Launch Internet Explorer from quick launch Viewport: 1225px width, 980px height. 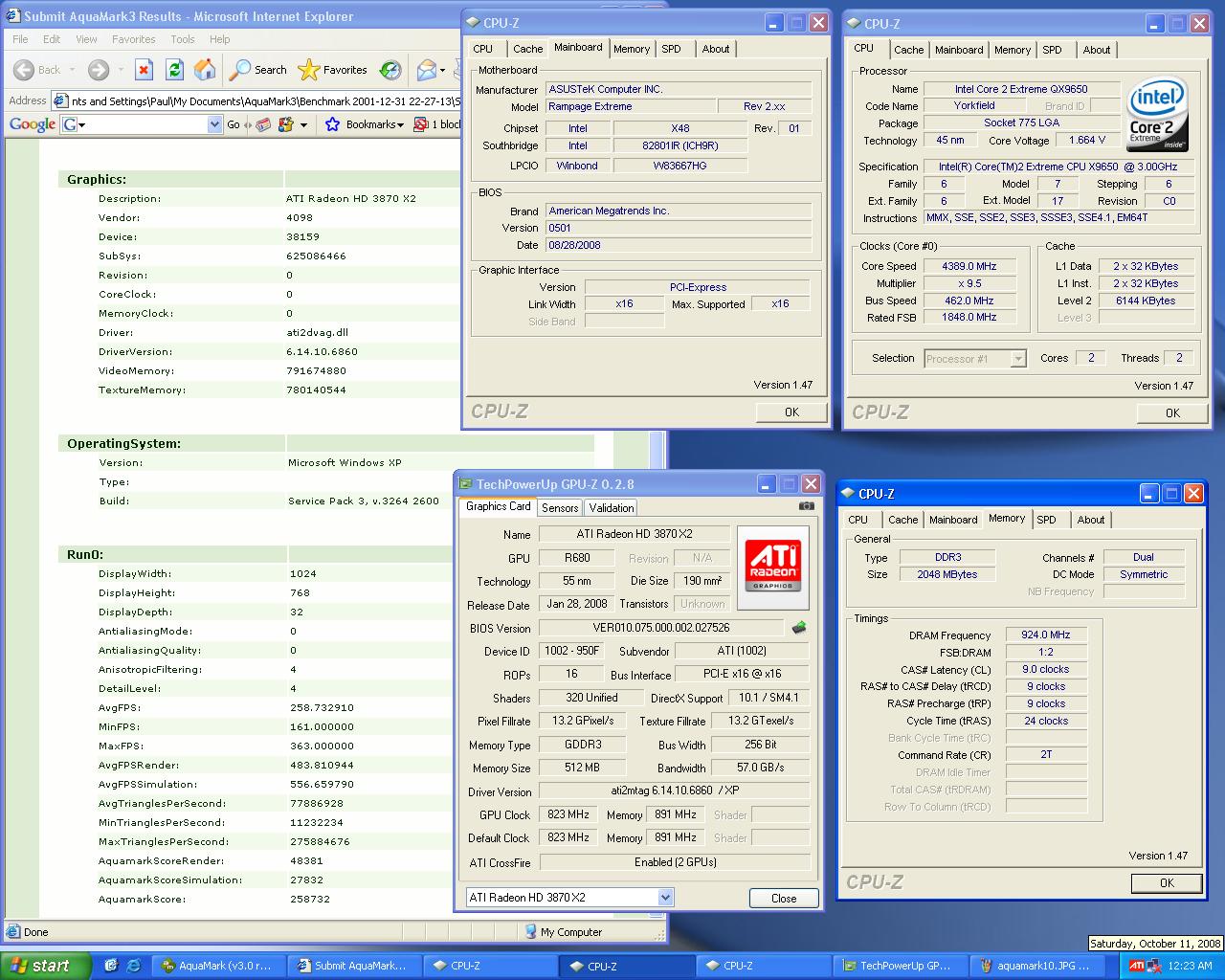coord(134,966)
